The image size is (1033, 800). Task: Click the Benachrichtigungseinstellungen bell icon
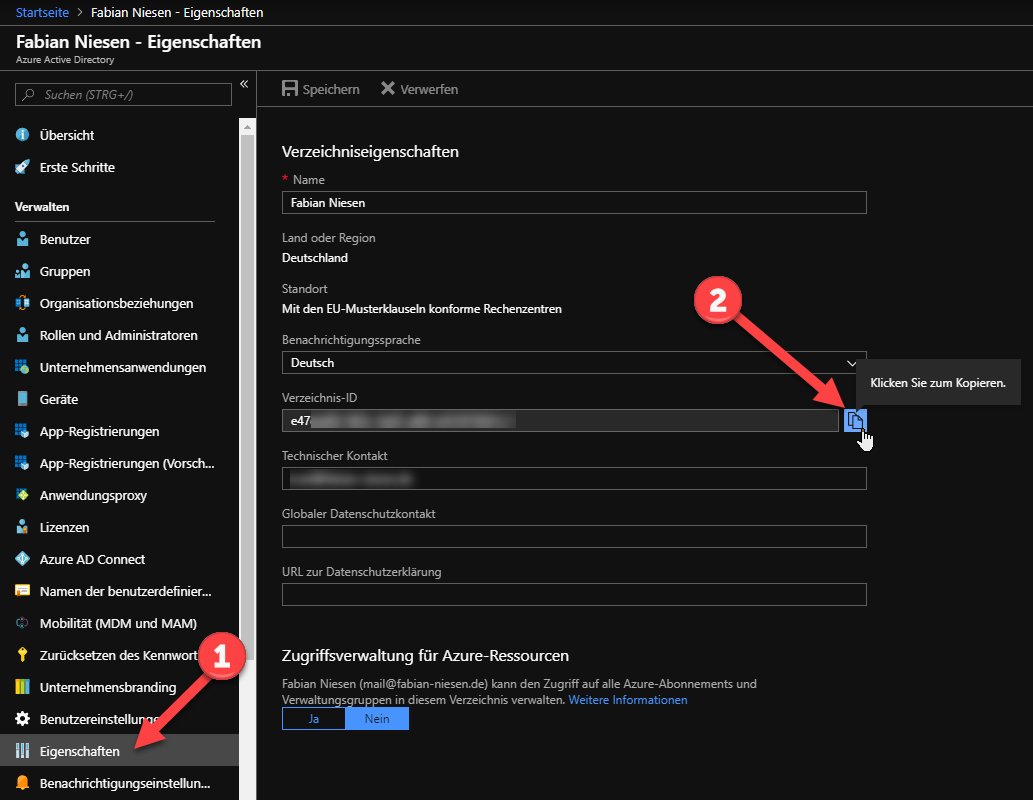(22, 783)
